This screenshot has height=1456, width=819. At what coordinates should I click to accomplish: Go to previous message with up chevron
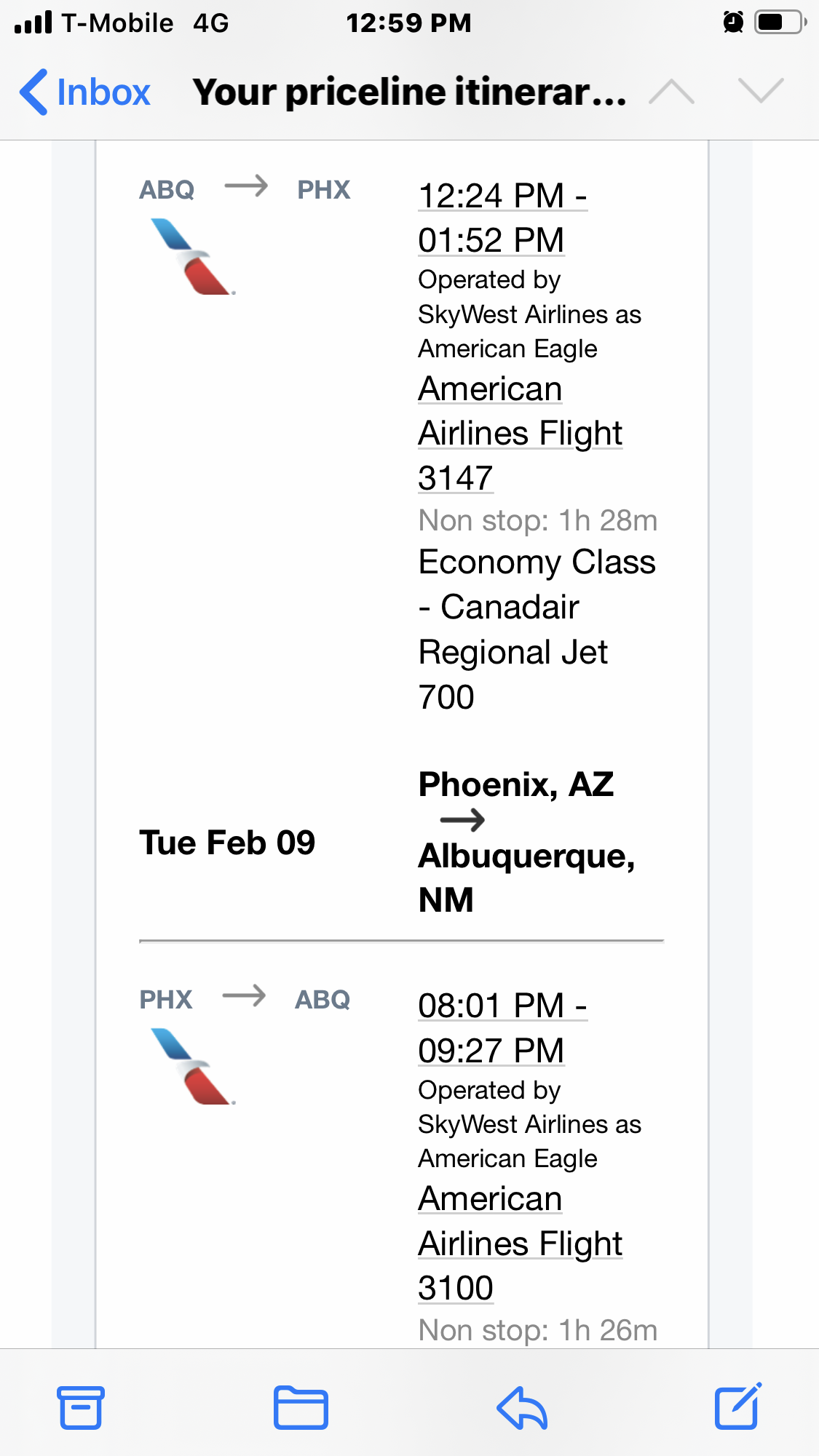[671, 92]
